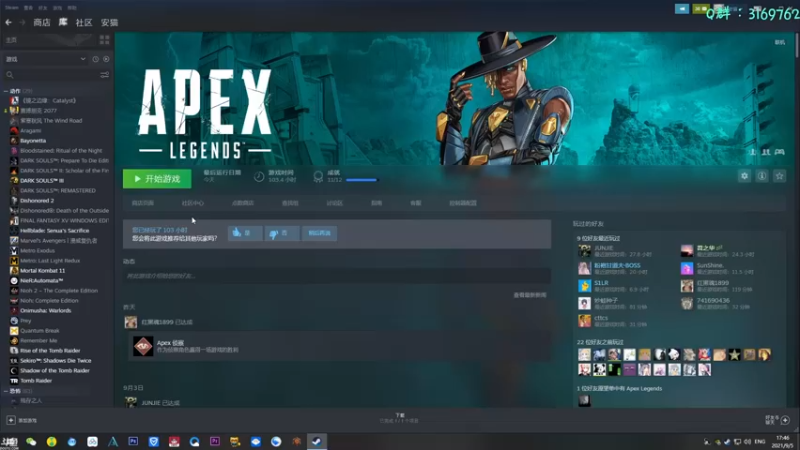Click thumbs up recommend button
Viewport: 800px width, 450px height.
tap(245, 233)
